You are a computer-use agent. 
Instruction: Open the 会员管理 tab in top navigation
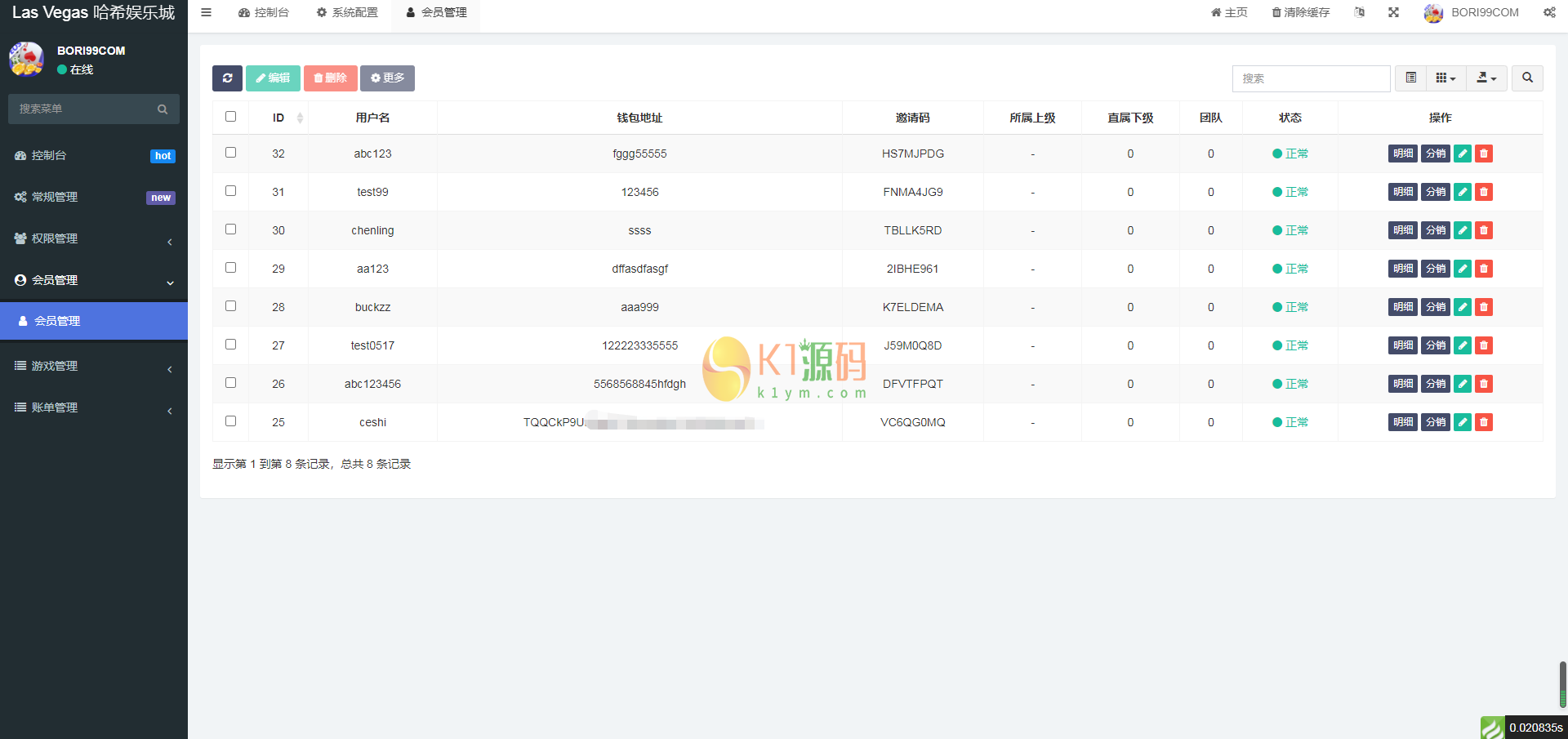[435, 12]
